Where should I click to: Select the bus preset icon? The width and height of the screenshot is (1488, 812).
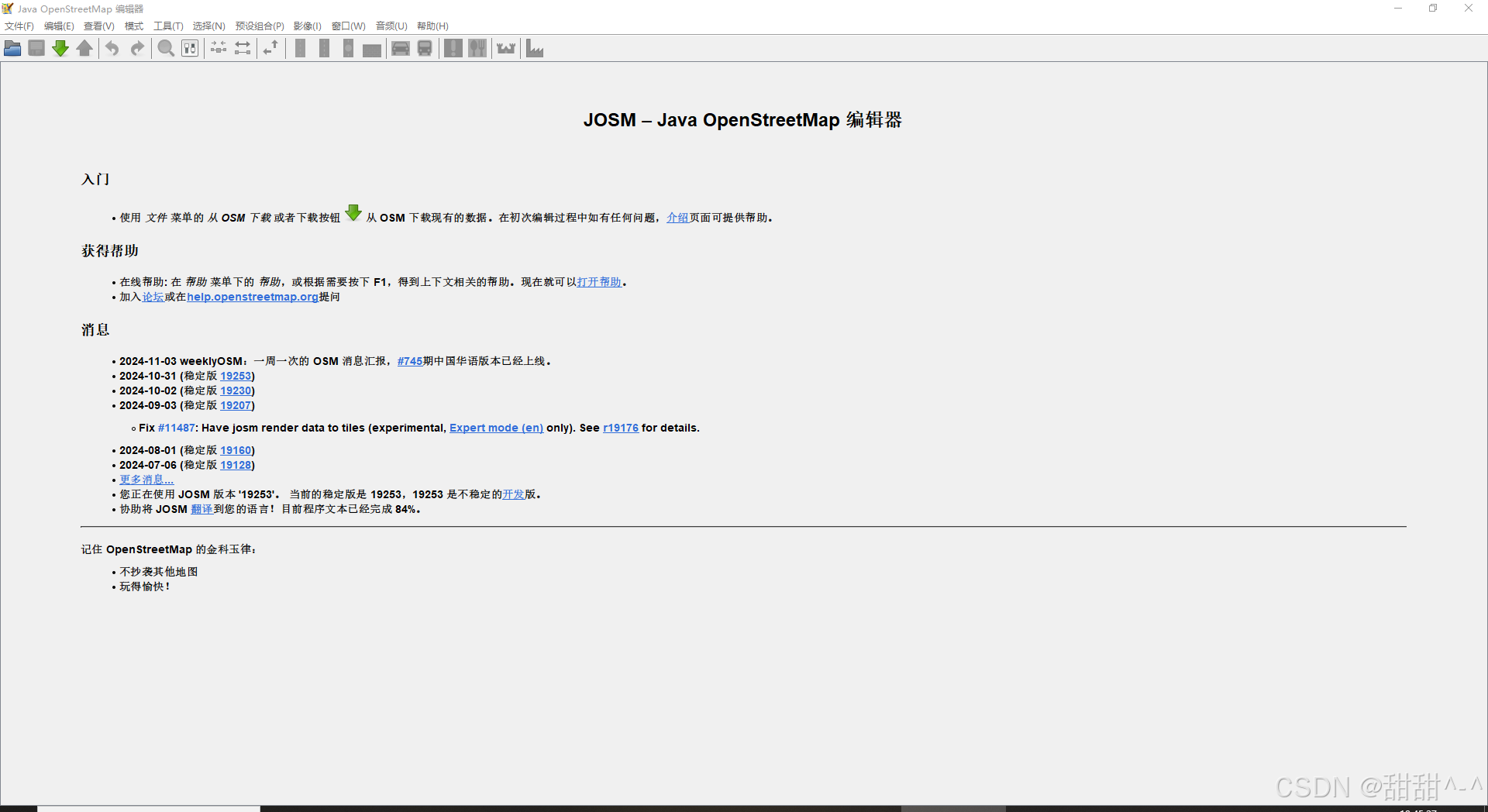pos(425,49)
